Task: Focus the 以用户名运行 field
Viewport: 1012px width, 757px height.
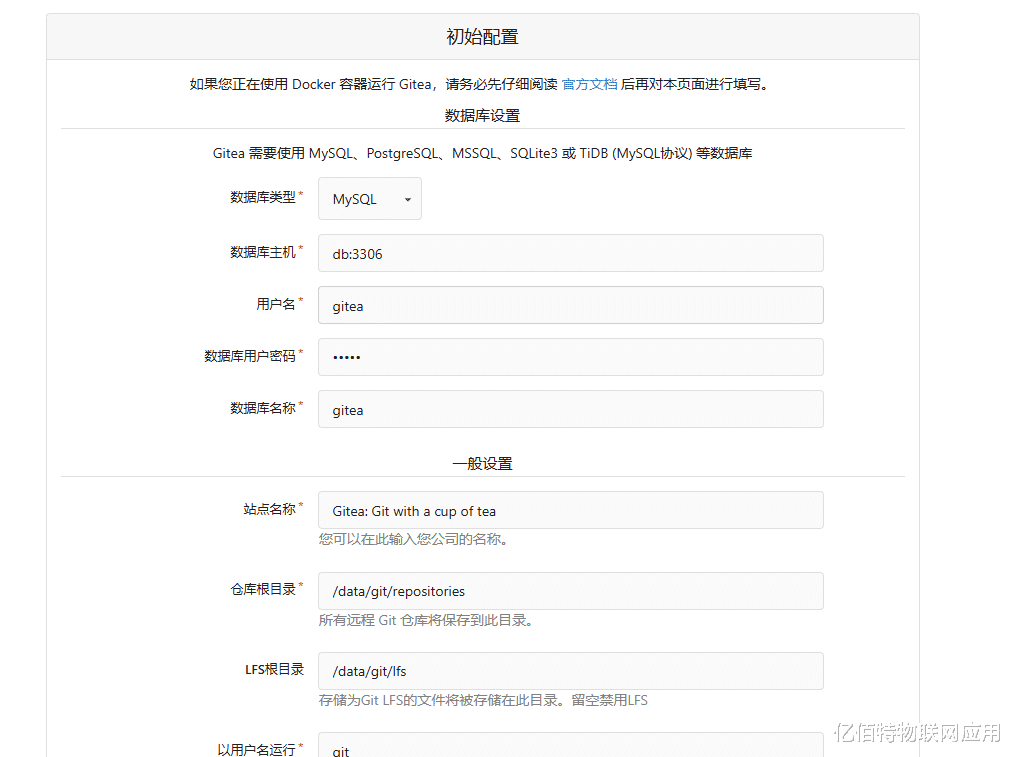Action: coord(571,745)
